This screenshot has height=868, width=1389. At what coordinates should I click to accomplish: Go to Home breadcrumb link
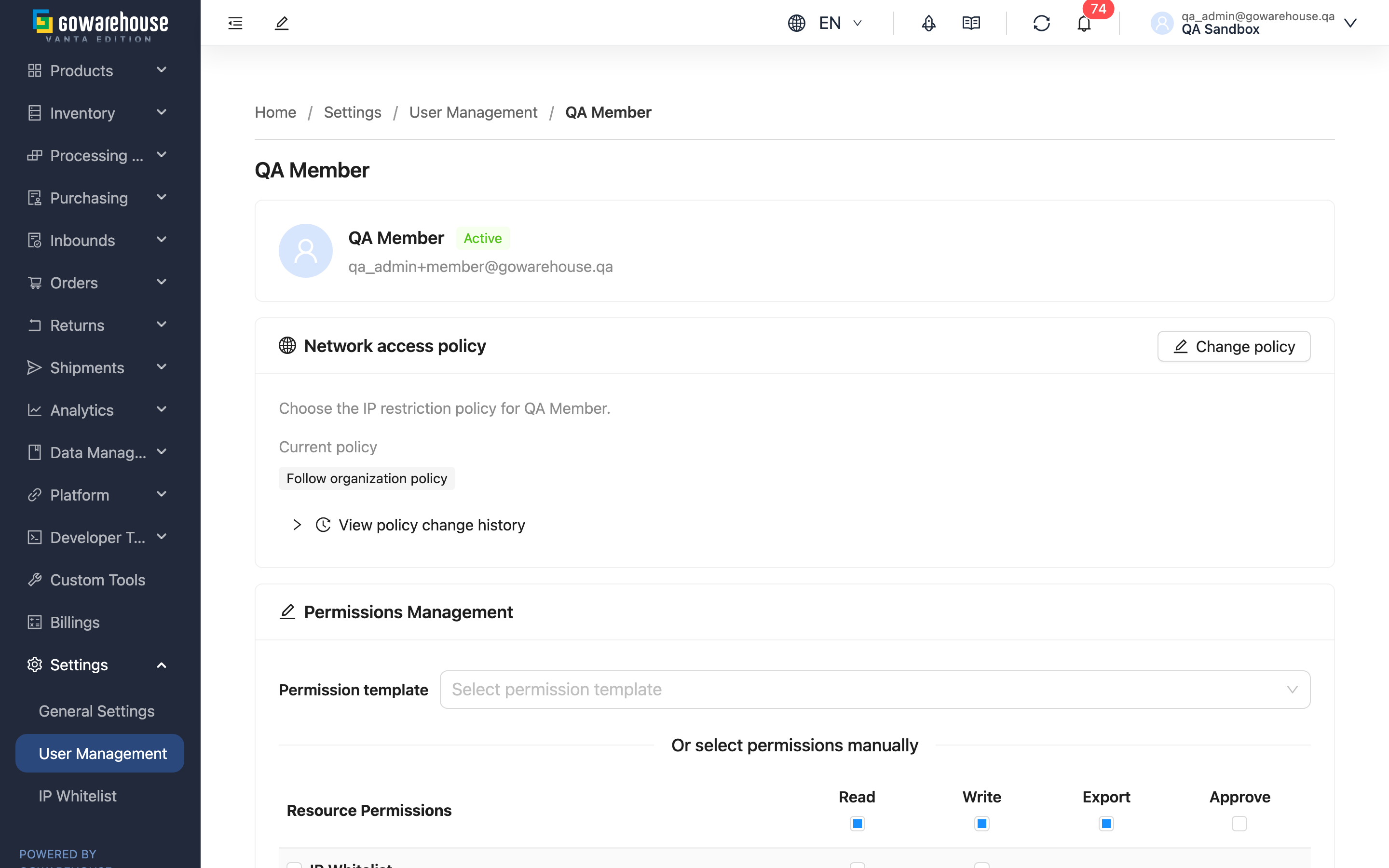click(x=275, y=112)
